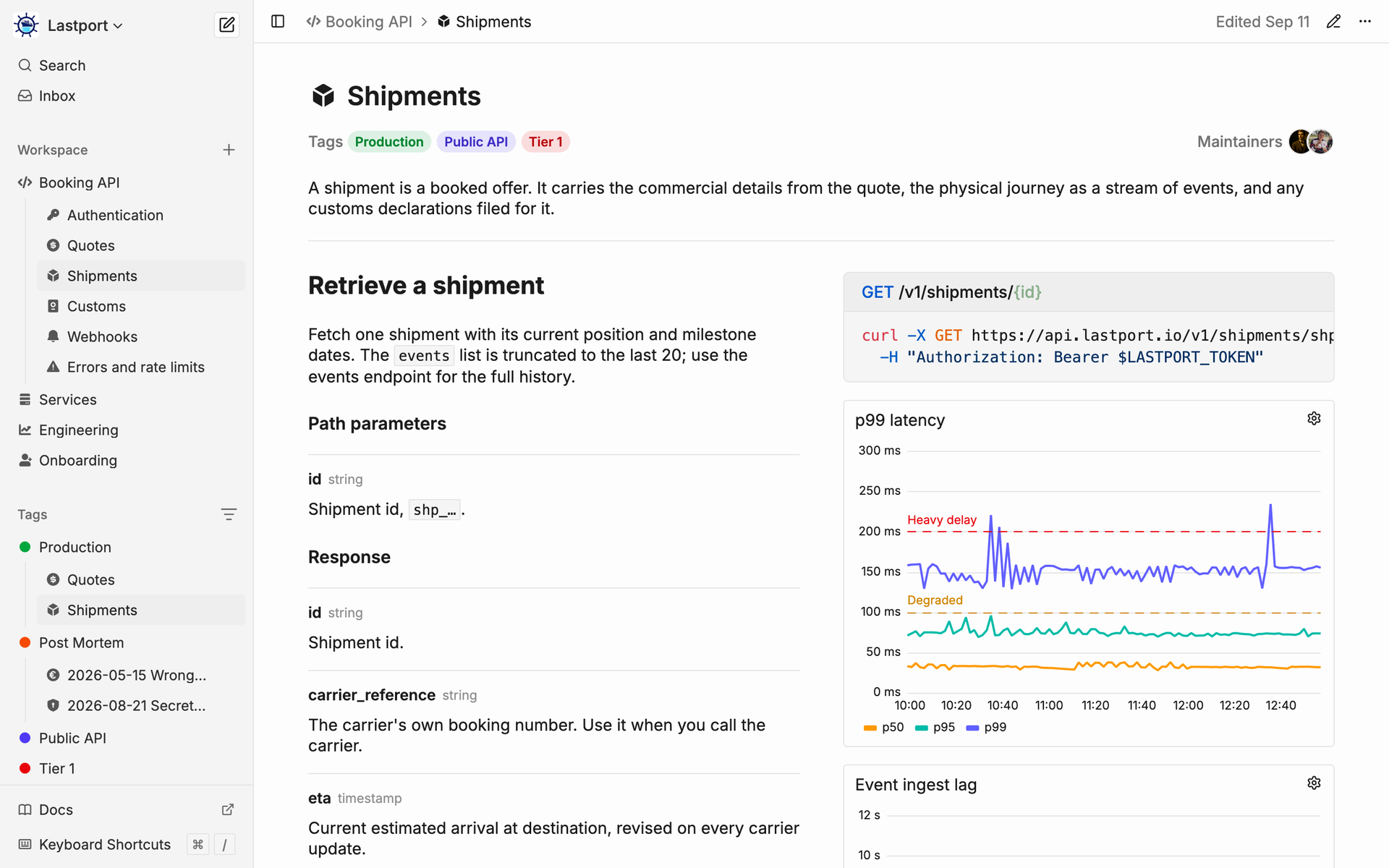Screen dimensions: 1389x868
Task: Open the Inbox
Action: point(127,95)
